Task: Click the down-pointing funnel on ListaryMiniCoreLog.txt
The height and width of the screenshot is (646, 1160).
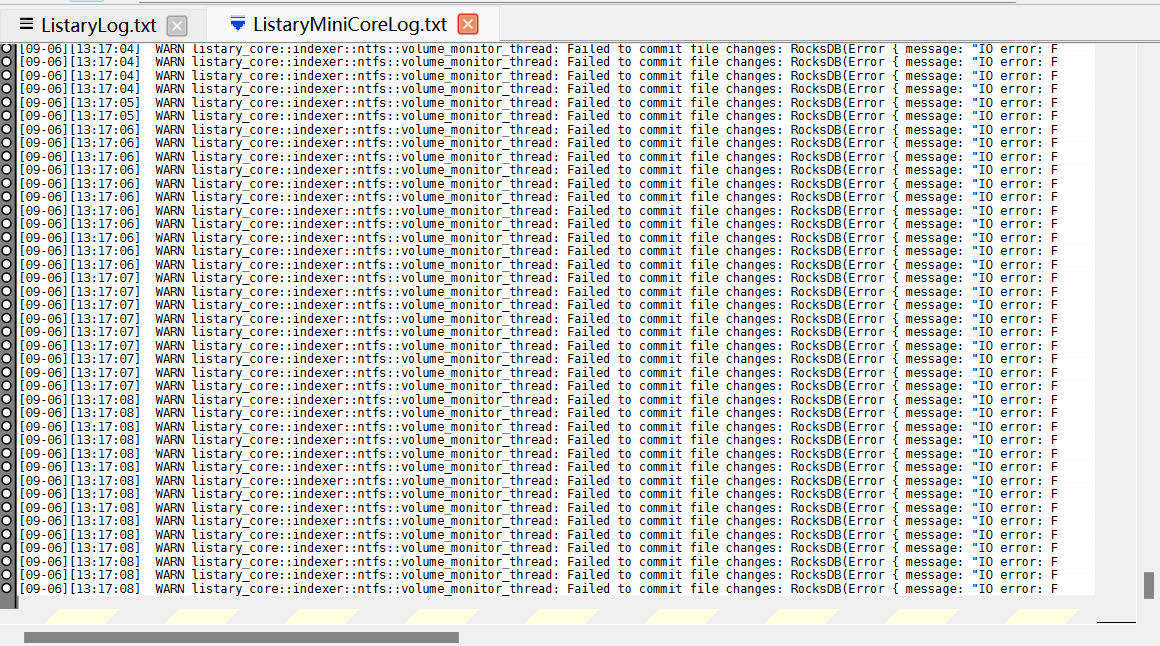Action: (237, 21)
